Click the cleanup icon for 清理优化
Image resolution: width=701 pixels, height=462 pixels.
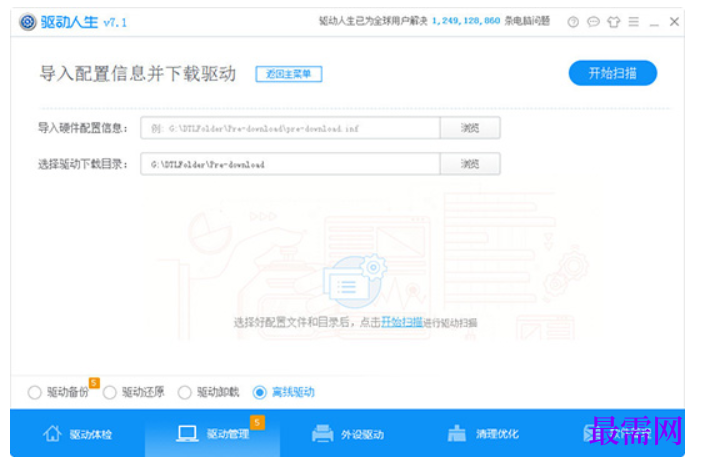pyautogui.click(x=456, y=433)
